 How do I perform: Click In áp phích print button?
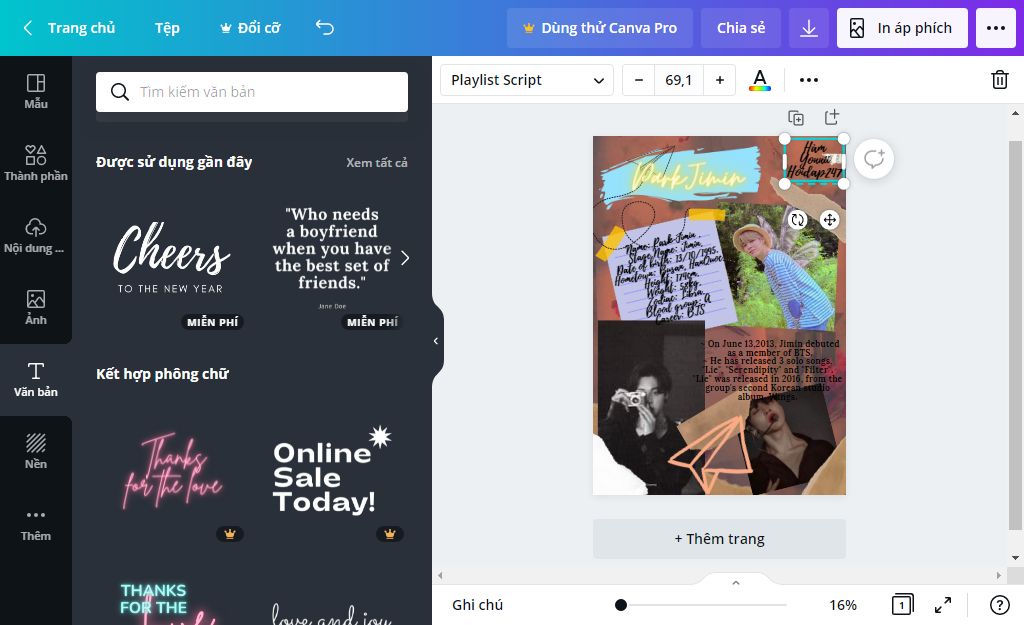point(902,28)
